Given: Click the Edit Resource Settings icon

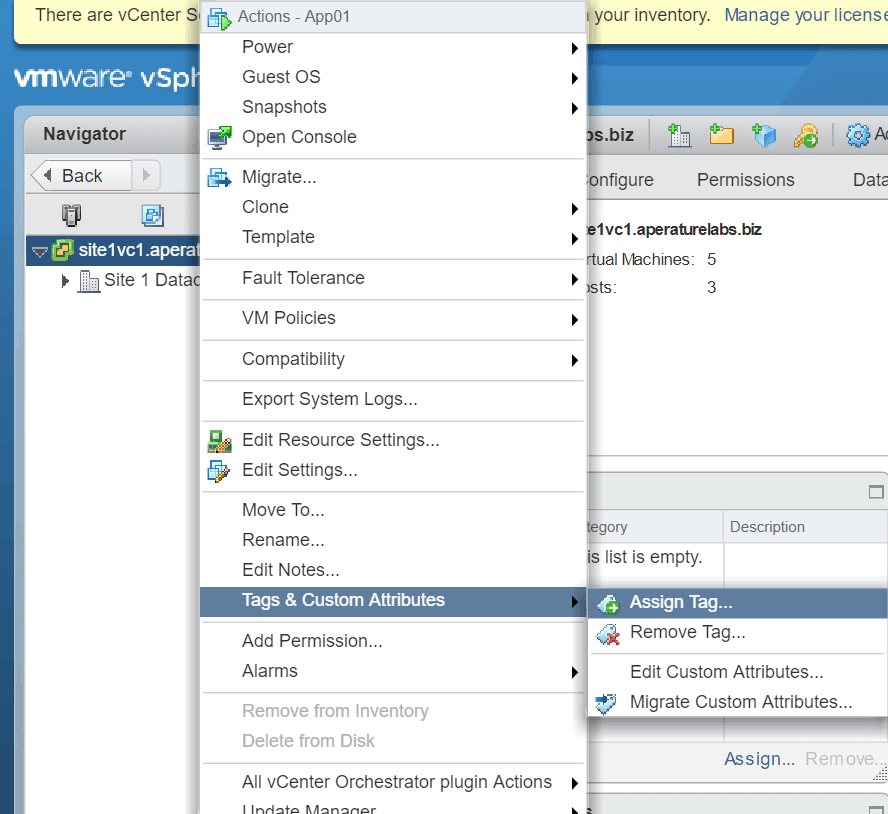Looking at the screenshot, I should tap(219, 441).
